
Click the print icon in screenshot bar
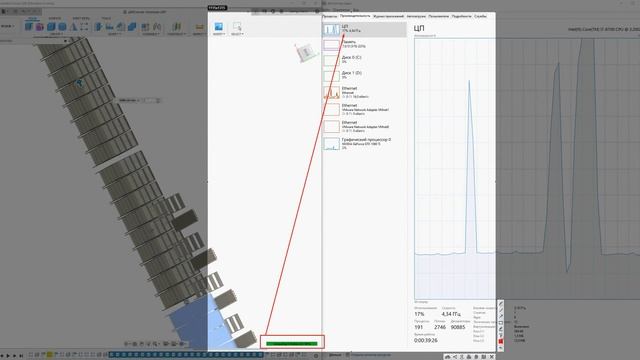pyautogui.click(x=469, y=357)
